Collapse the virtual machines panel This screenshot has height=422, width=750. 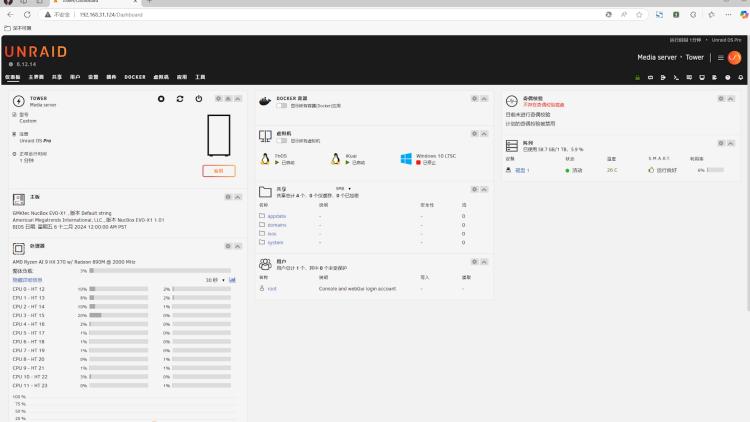(484, 133)
